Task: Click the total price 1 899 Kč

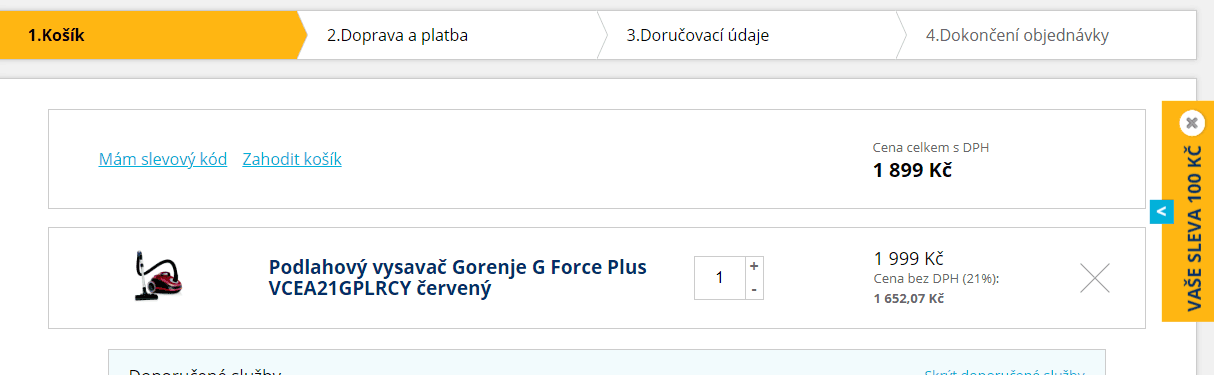Action: click(x=912, y=170)
